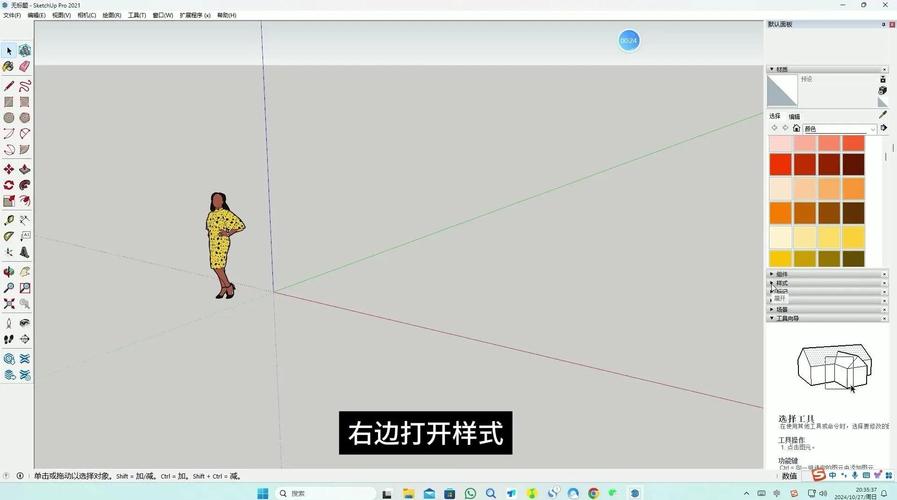Open the materials details arrow menu
This screenshot has height=500, width=897.
[x=884, y=128]
